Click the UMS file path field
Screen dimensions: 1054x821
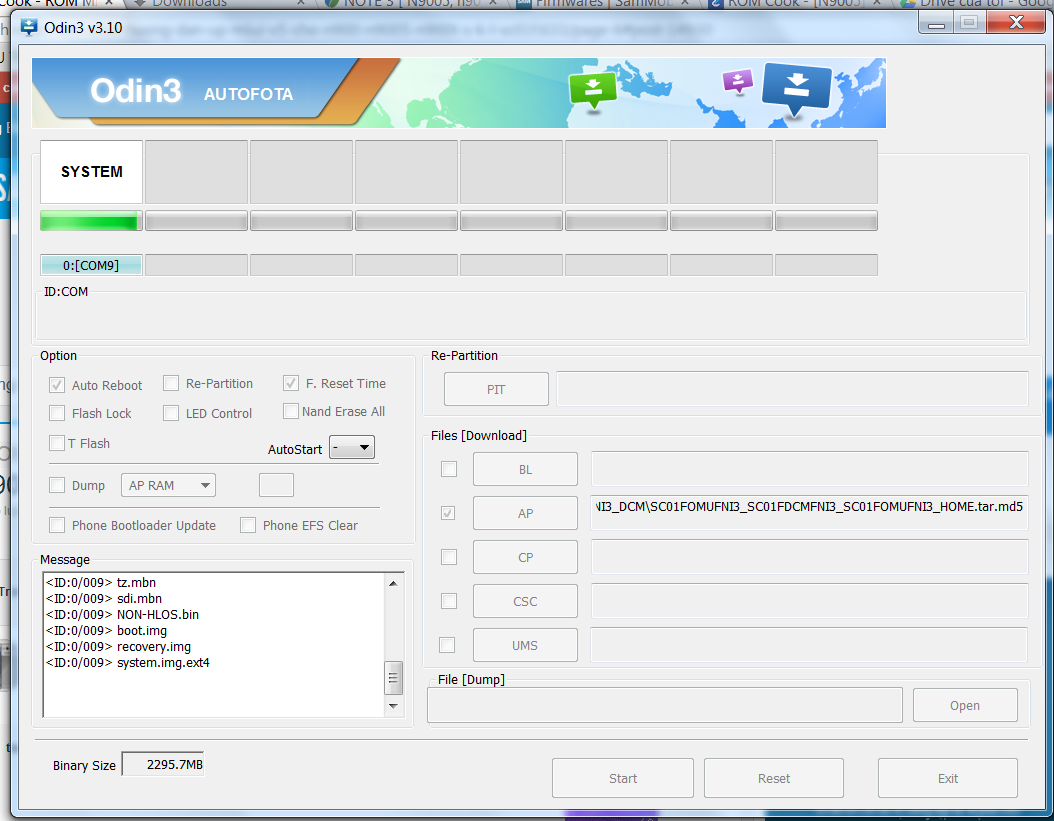[x=809, y=645]
